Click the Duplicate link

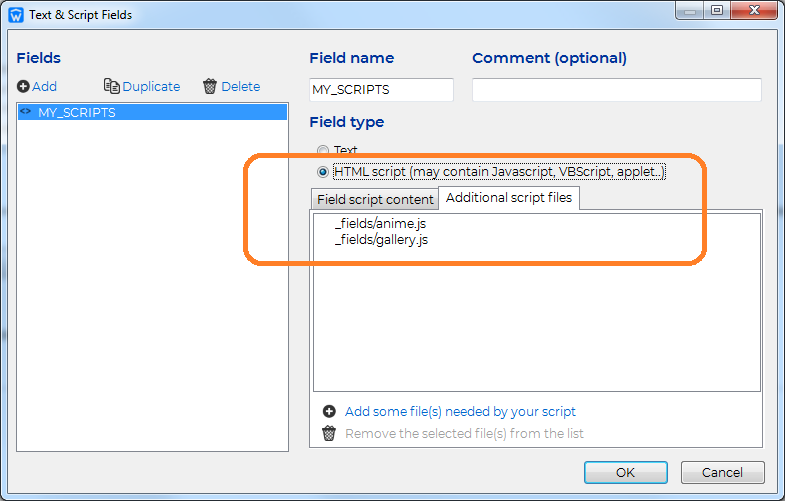[x=151, y=87]
